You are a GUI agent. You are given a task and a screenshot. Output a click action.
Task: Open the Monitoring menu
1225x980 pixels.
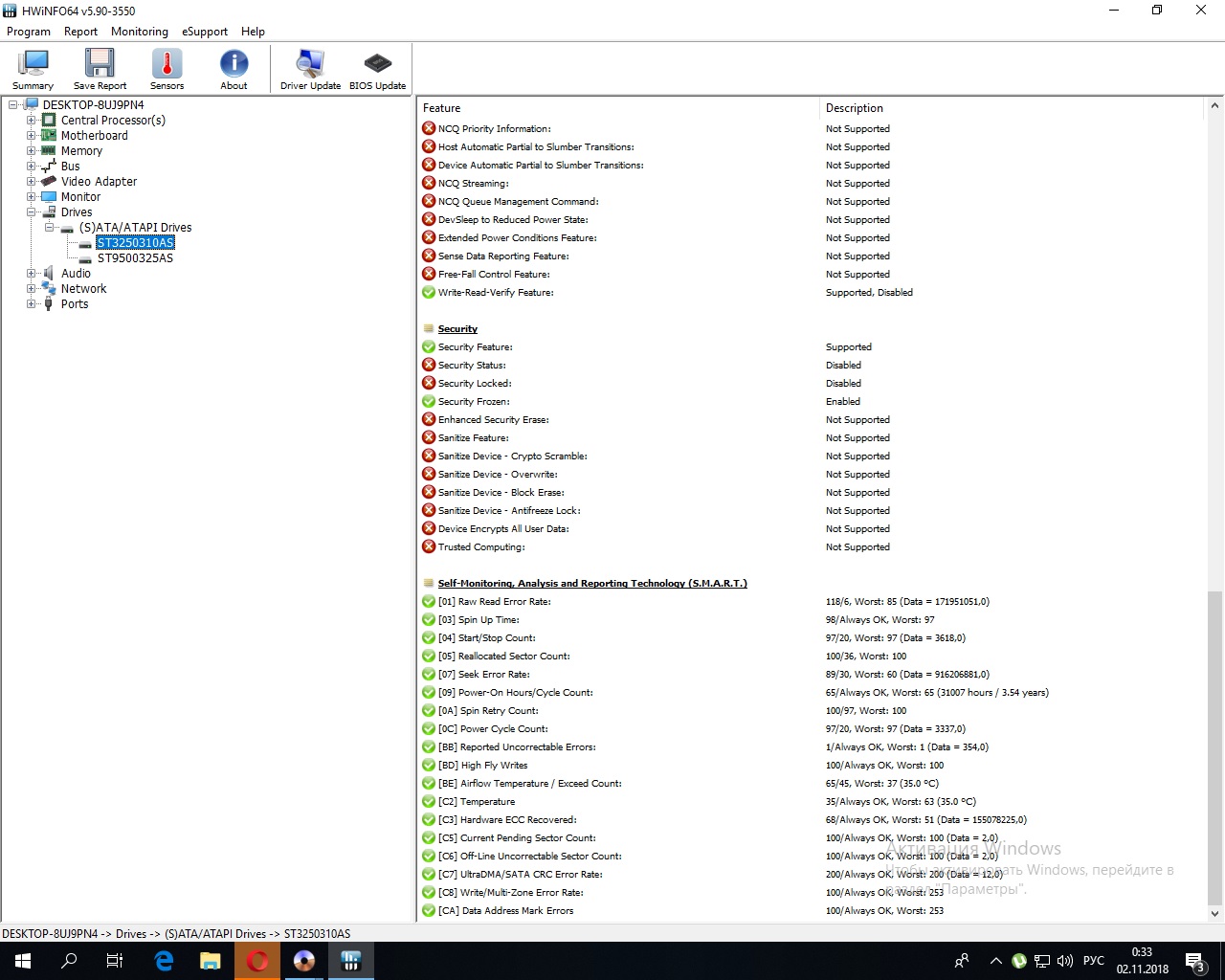click(x=139, y=32)
